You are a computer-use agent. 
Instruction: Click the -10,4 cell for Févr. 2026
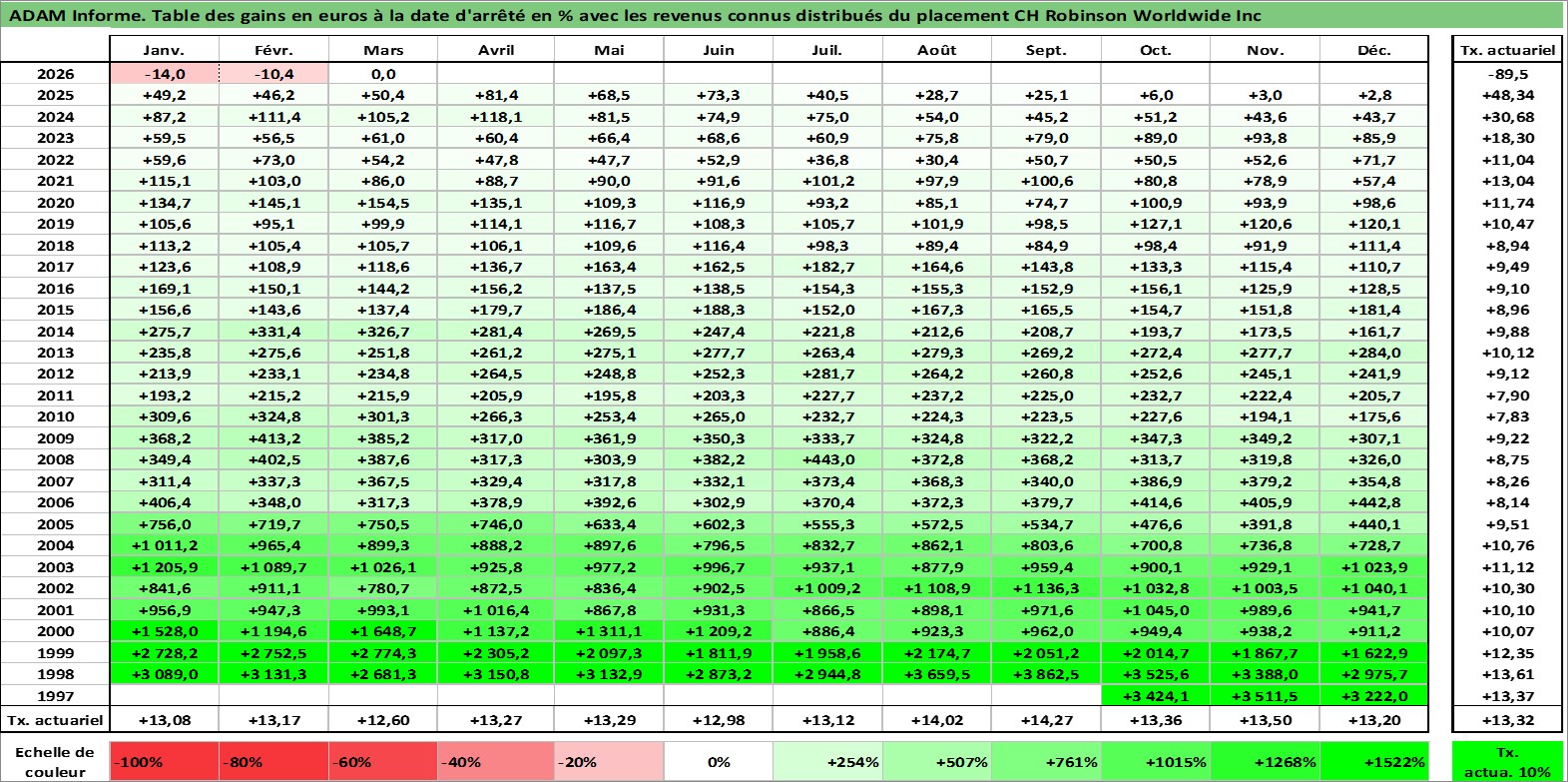click(x=273, y=74)
